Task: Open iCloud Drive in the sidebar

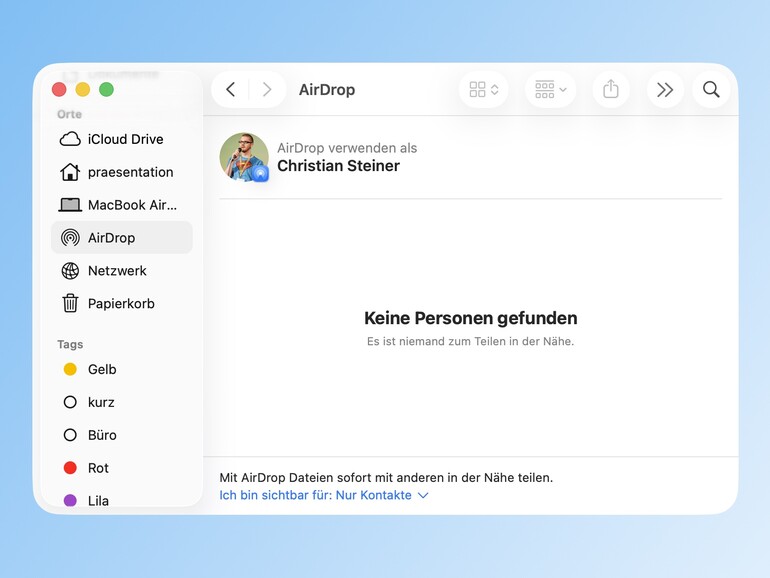Action: point(122,139)
